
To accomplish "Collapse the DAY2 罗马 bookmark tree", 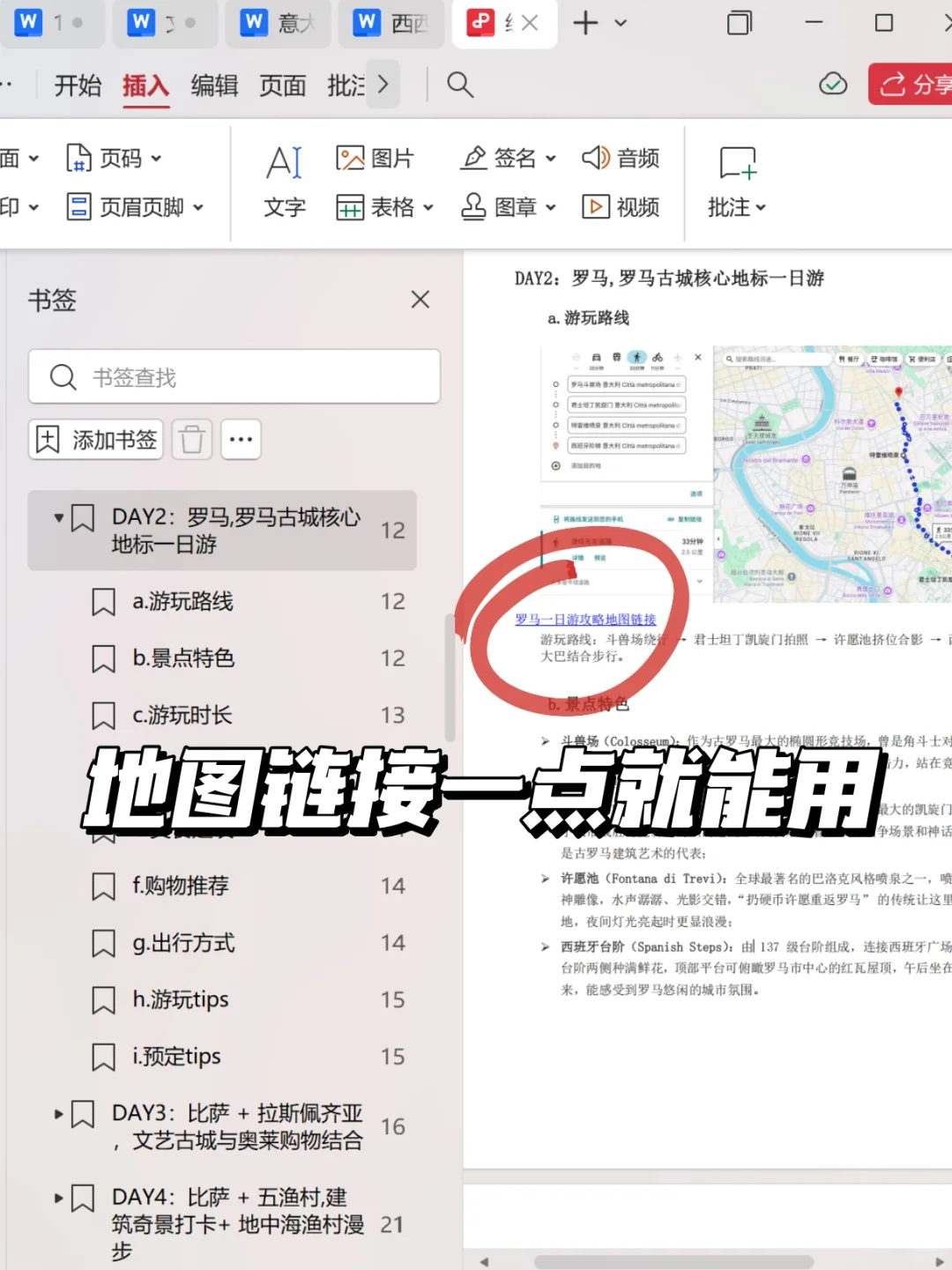I will pos(58,517).
